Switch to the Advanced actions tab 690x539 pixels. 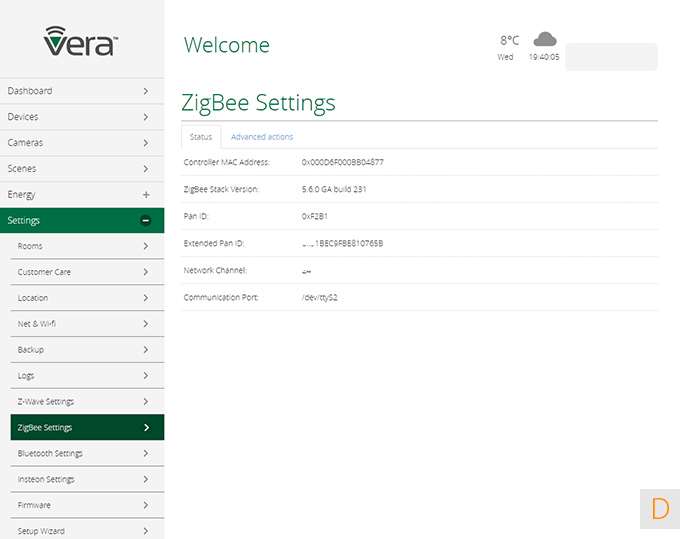click(x=262, y=137)
